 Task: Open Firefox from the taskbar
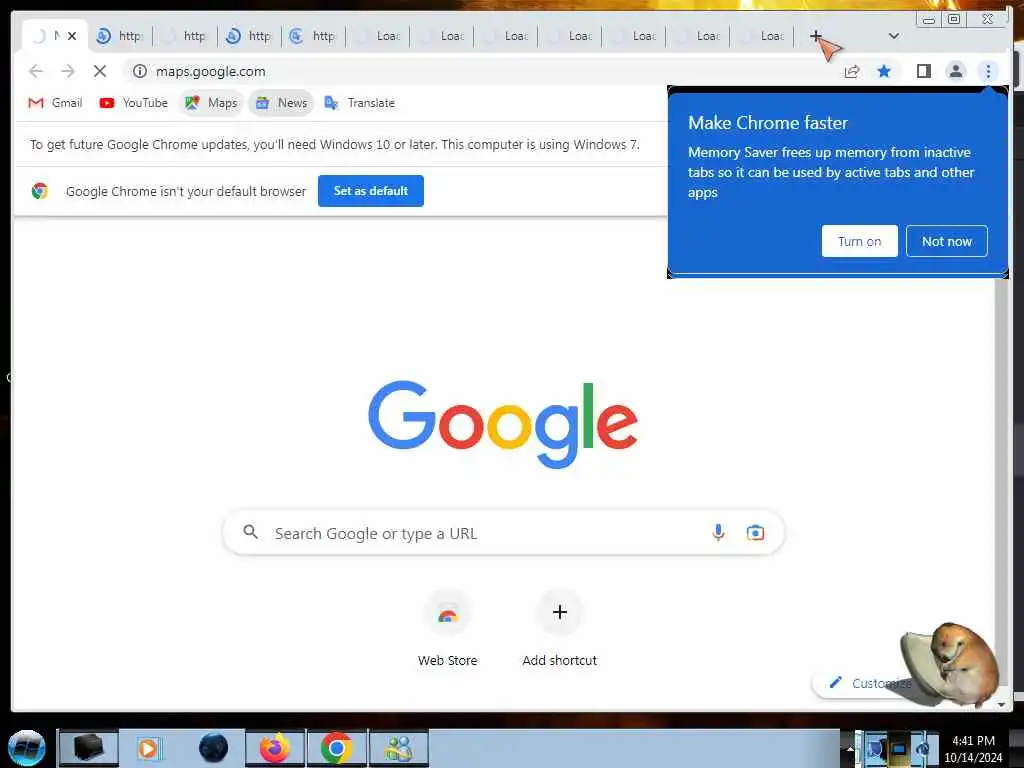[x=275, y=748]
